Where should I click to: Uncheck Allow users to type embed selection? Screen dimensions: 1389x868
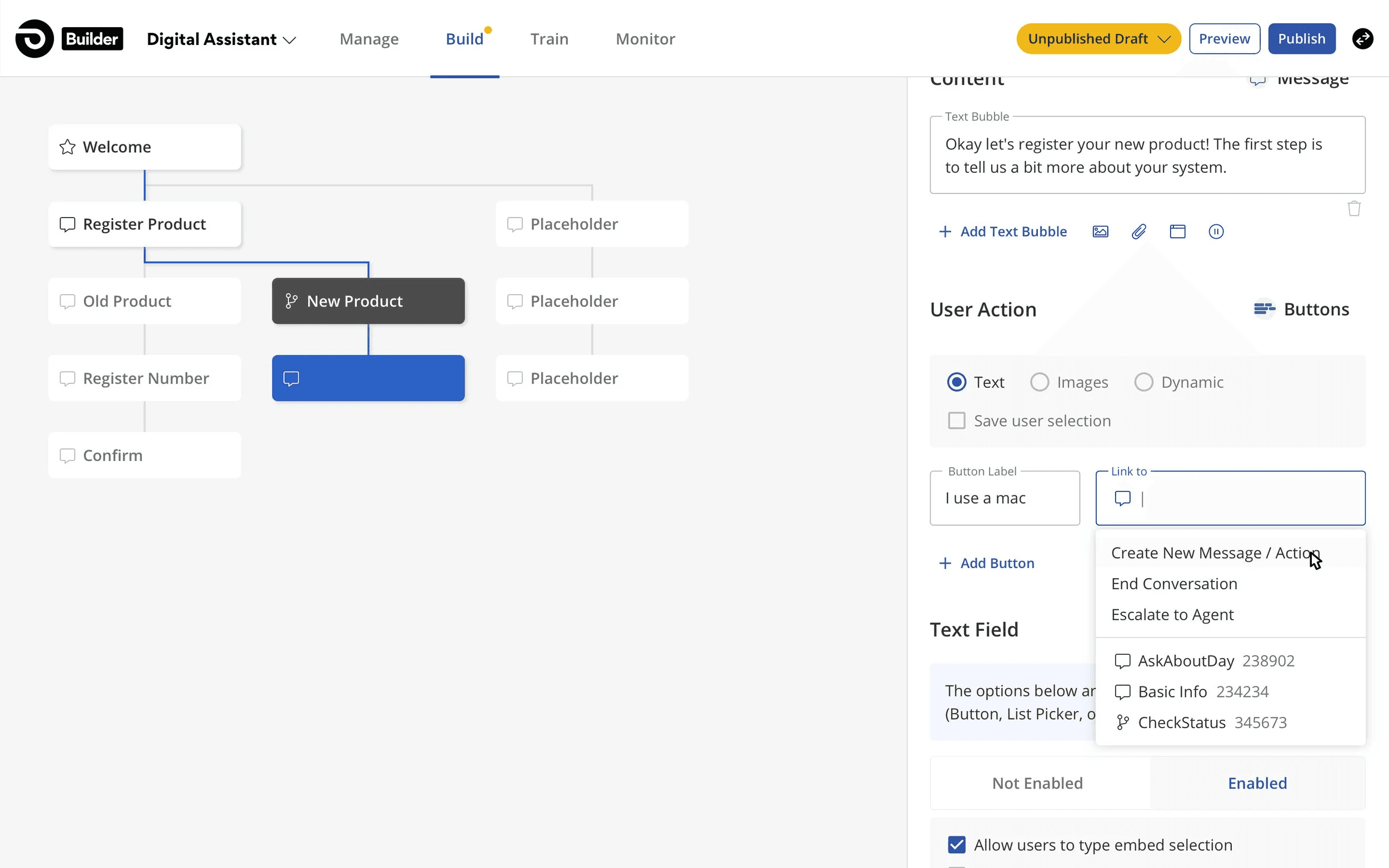click(957, 845)
